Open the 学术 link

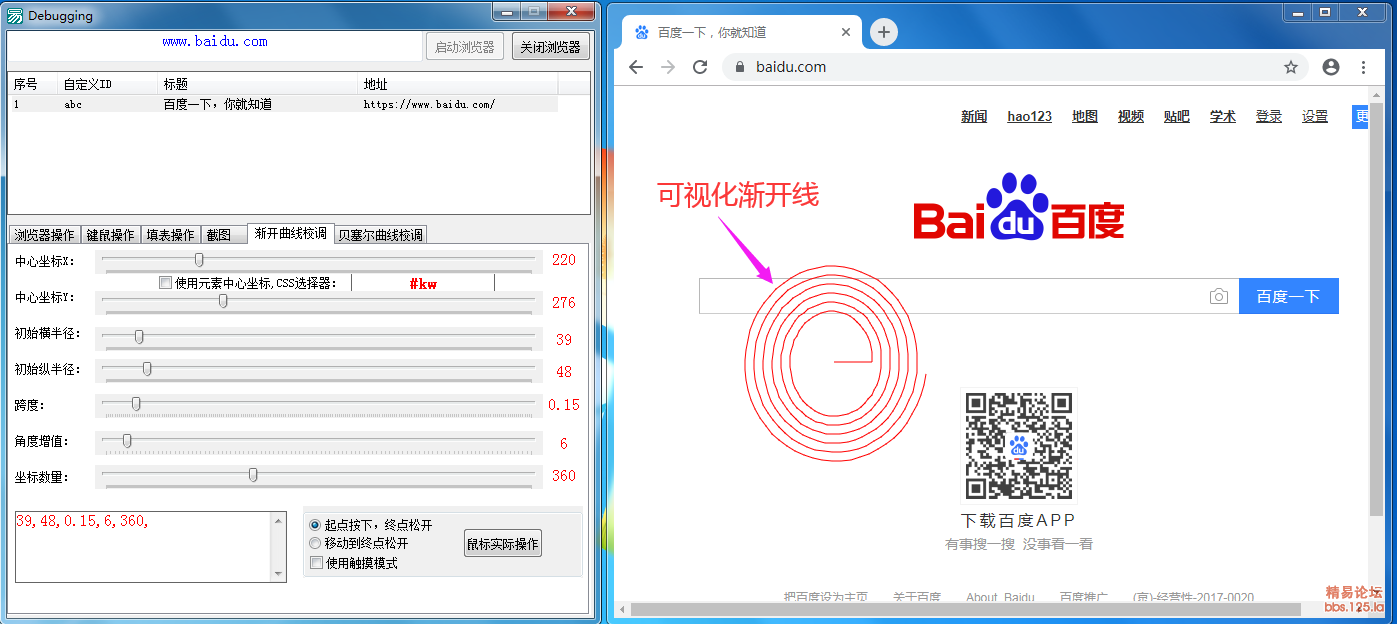coord(1223,116)
